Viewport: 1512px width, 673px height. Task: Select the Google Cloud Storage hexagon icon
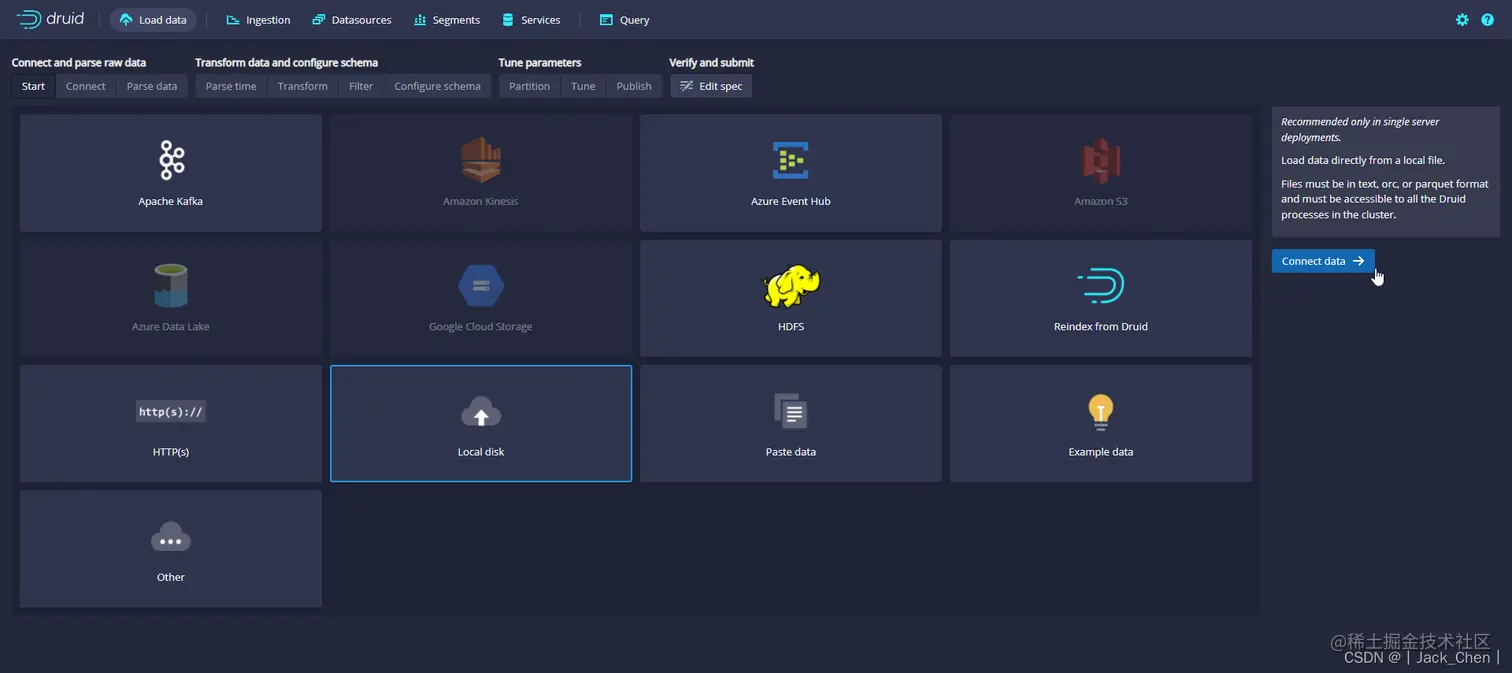pyautogui.click(x=481, y=286)
